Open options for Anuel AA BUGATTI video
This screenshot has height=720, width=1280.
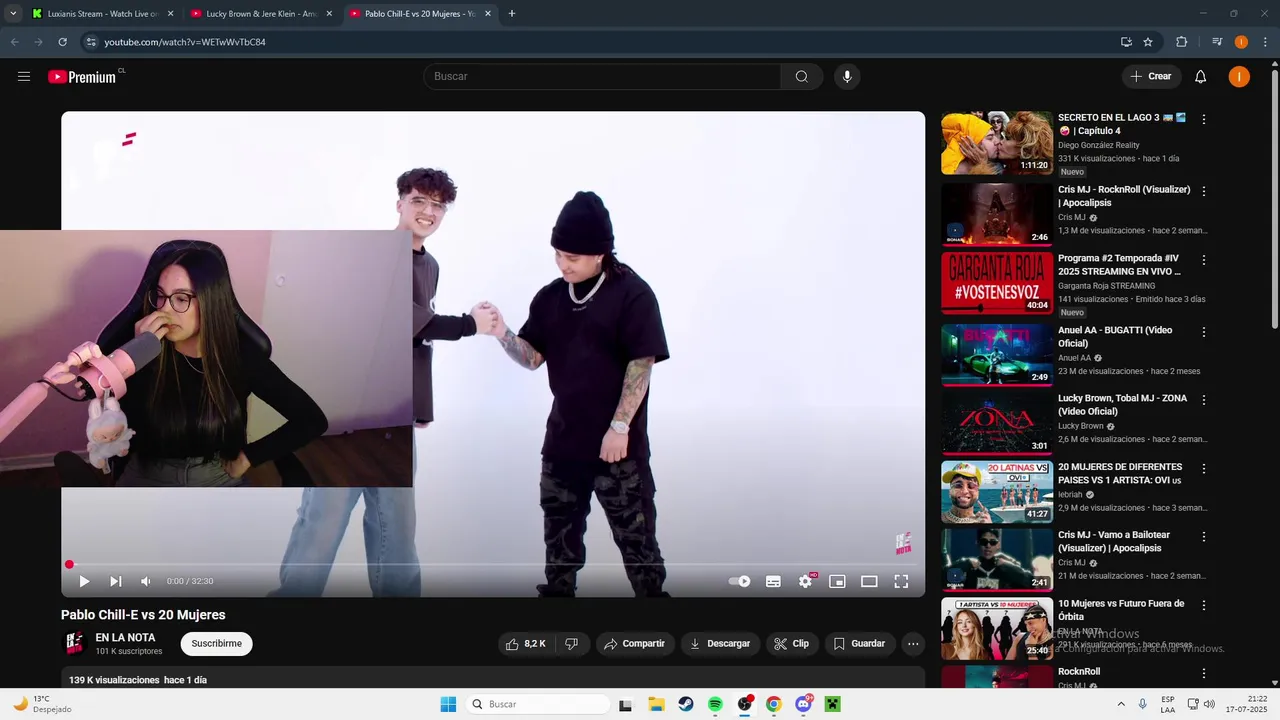point(1204,332)
